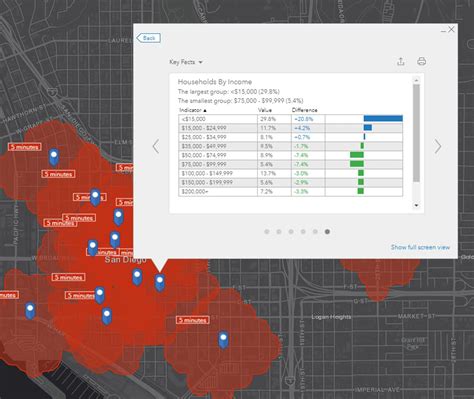Click the Back button in the popup
Screen dimensions: 474x399
[148, 38]
